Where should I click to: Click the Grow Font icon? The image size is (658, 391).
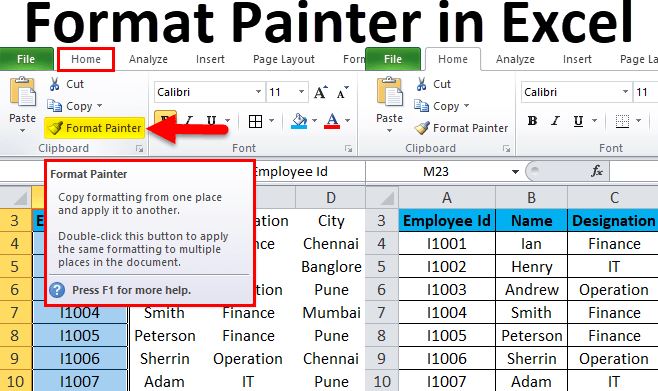[321, 93]
